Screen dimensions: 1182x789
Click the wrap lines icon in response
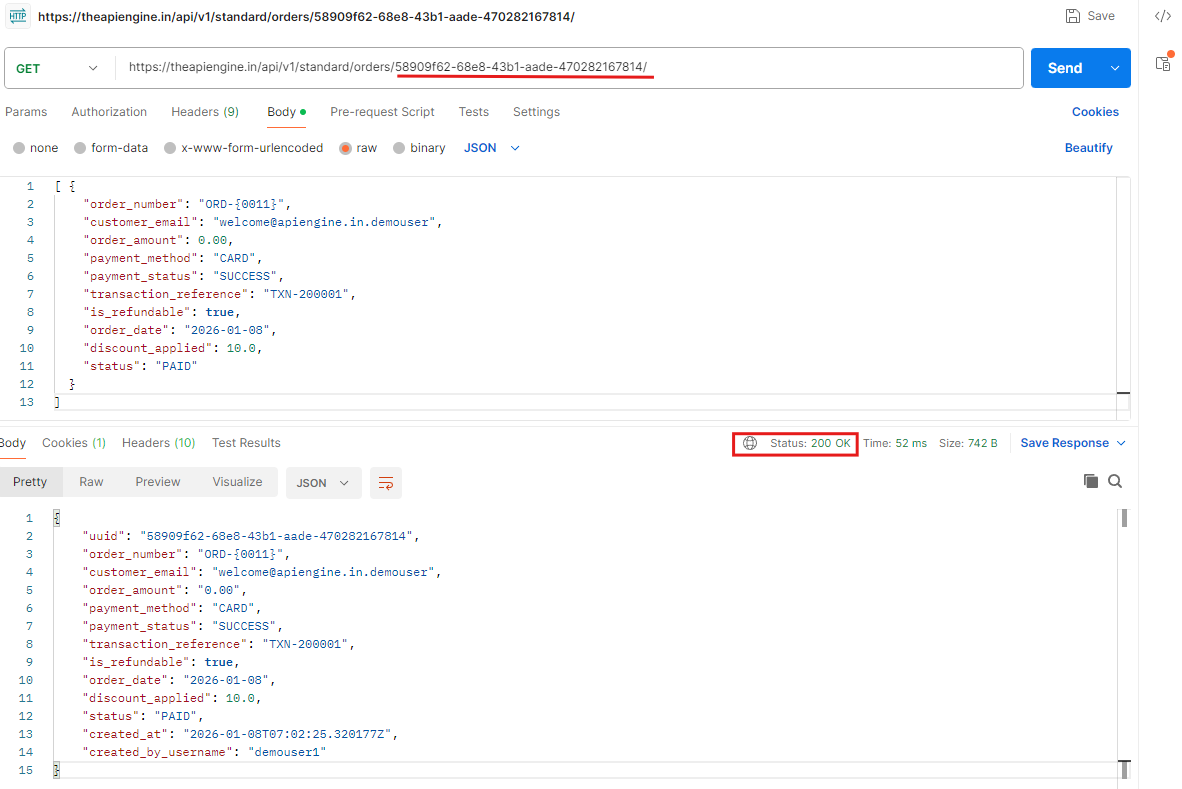click(x=385, y=483)
